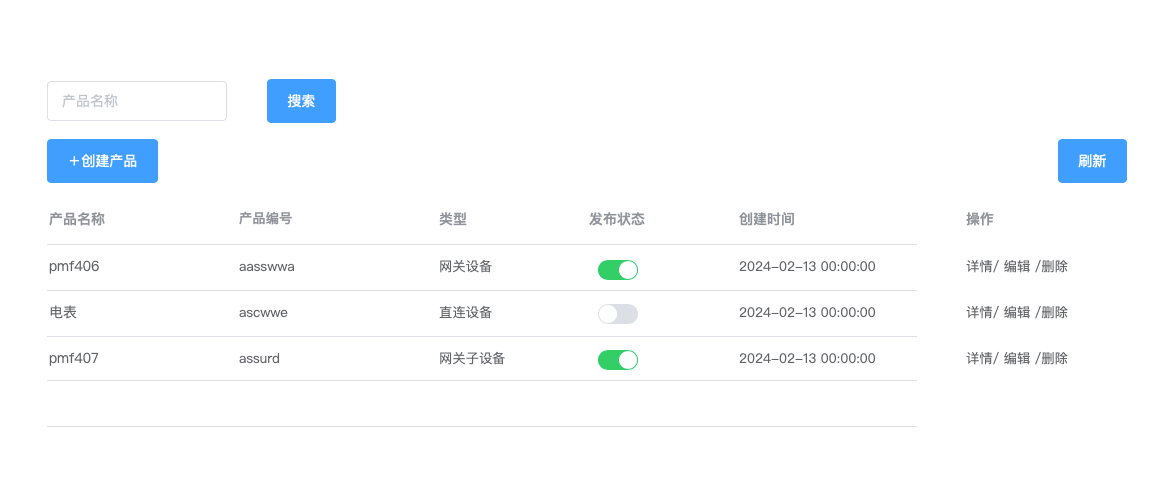Edit the pmf407 product via 编辑

pyautogui.click(x=1017, y=359)
